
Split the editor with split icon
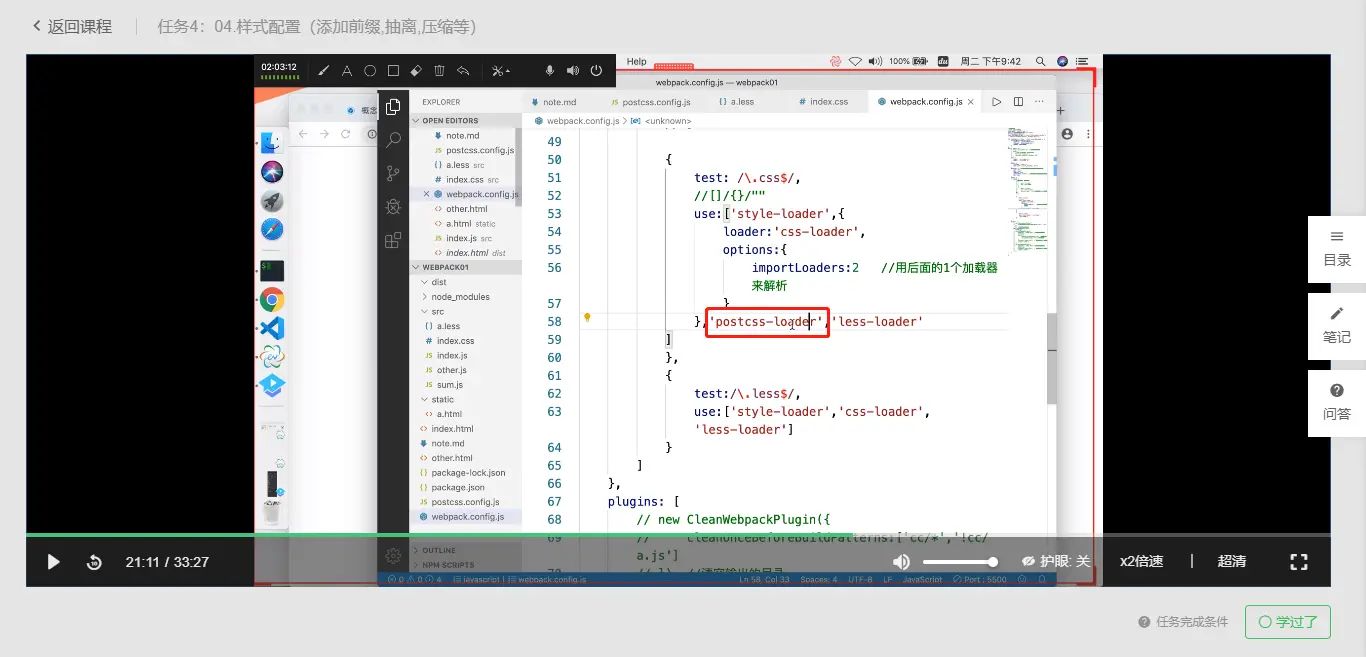[x=1018, y=102]
